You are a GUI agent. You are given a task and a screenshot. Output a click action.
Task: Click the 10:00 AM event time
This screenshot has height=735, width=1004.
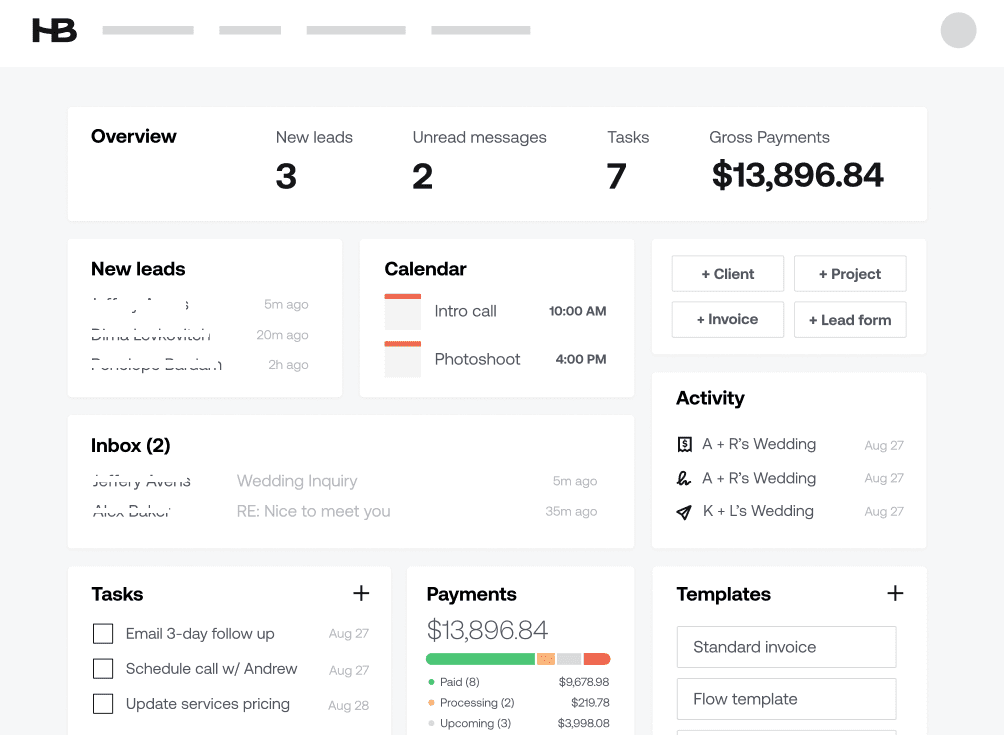tap(578, 311)
